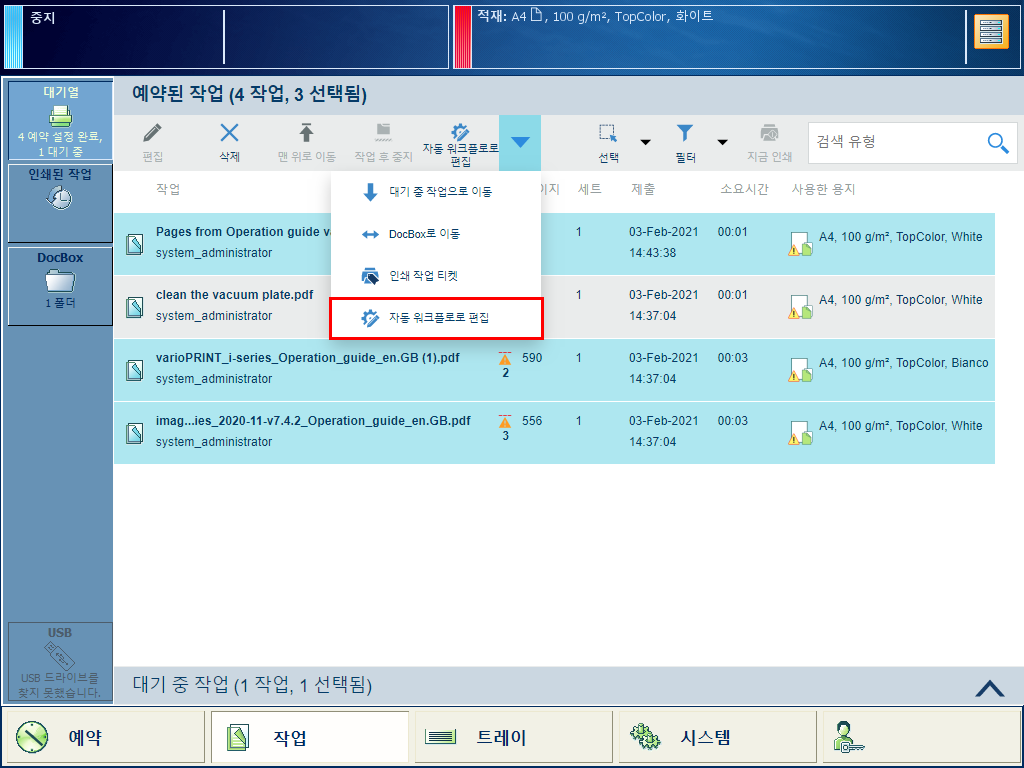Click warning triangle with 2 in varioPRINT row
Screen dimensions: 1024x768
point(505,359)
